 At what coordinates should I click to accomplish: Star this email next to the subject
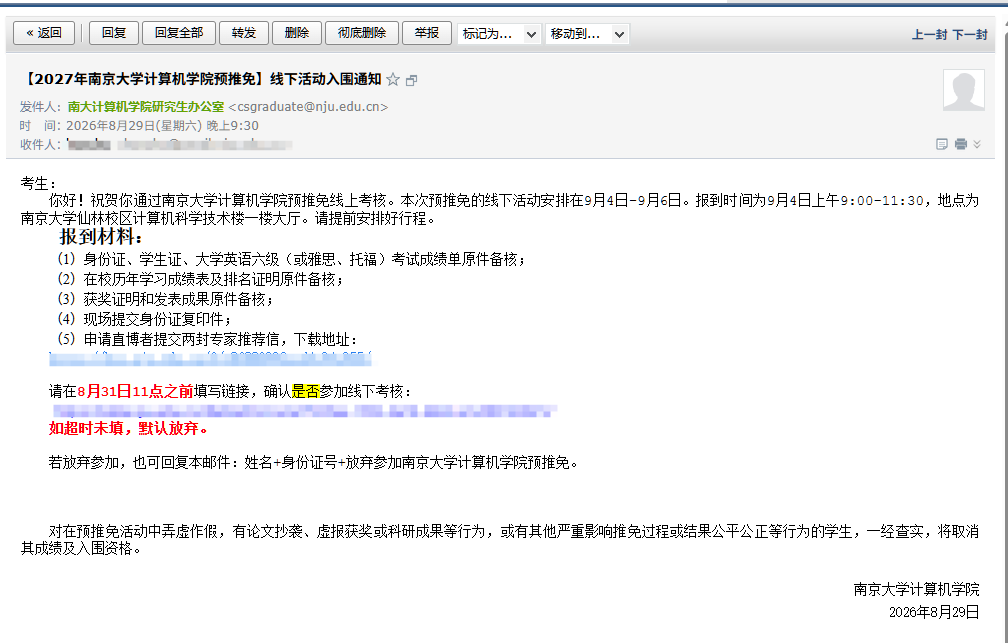[x=393, y=80]
